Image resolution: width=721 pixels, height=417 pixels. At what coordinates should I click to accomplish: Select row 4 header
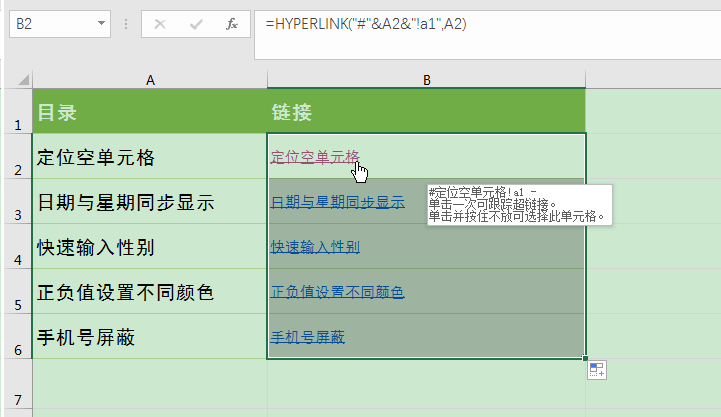click(18, 246)
